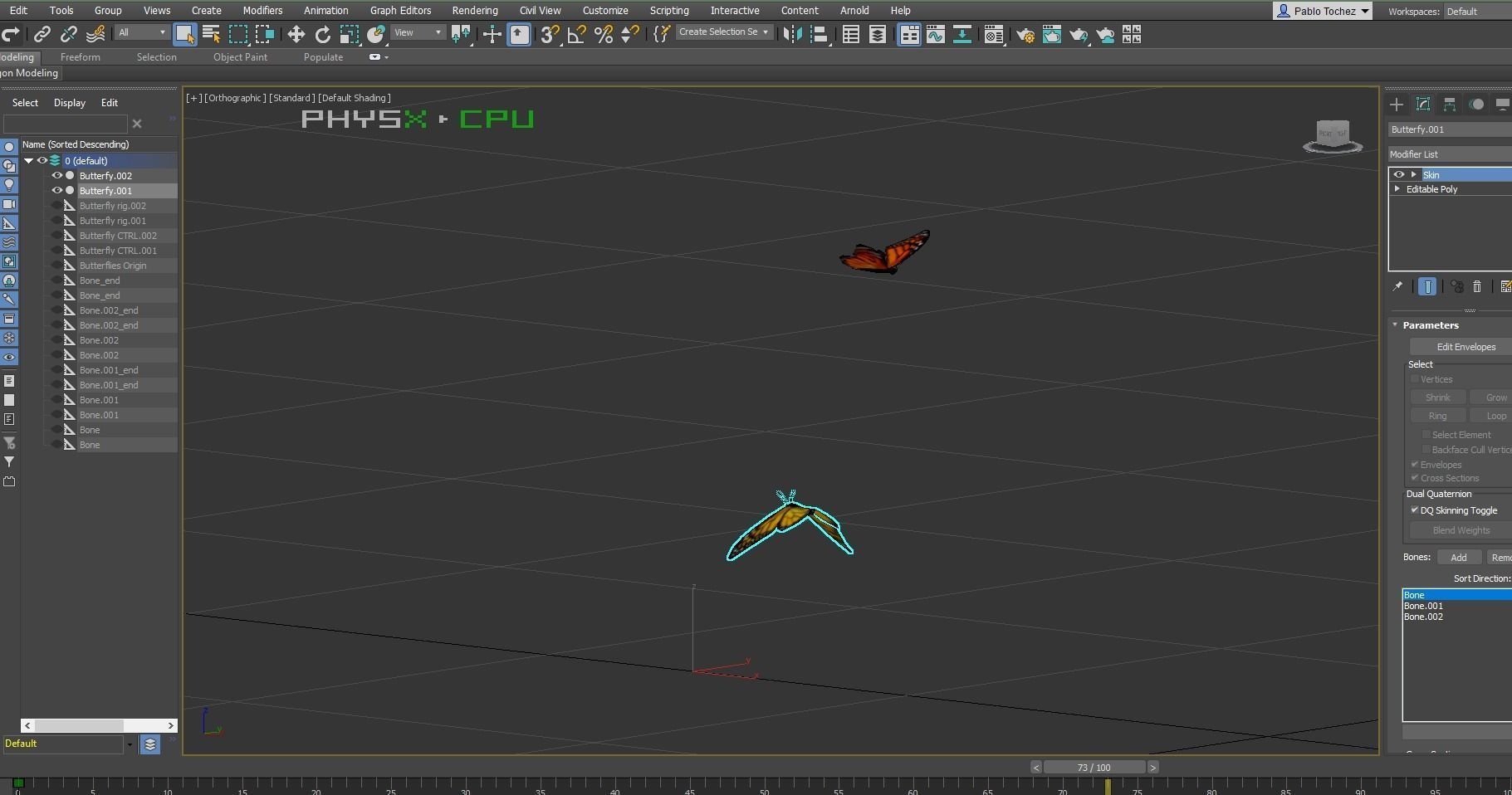Switch to the Hierarchy panel icon
Screen dimensions: 1512x795
pyautogui.click(x=1450, y=104)
